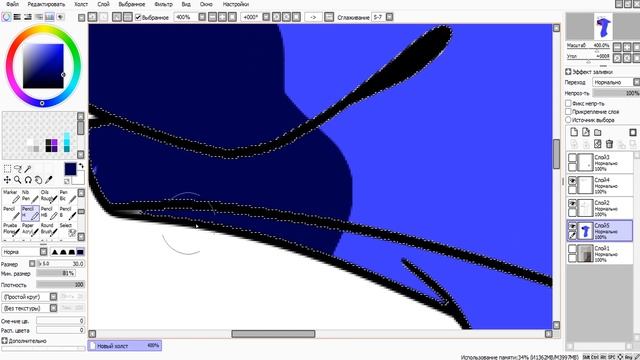Open the Норма brush mode dropdown
Screen dimensions: 640x360
pyautogui.click(x=43, y=252)
